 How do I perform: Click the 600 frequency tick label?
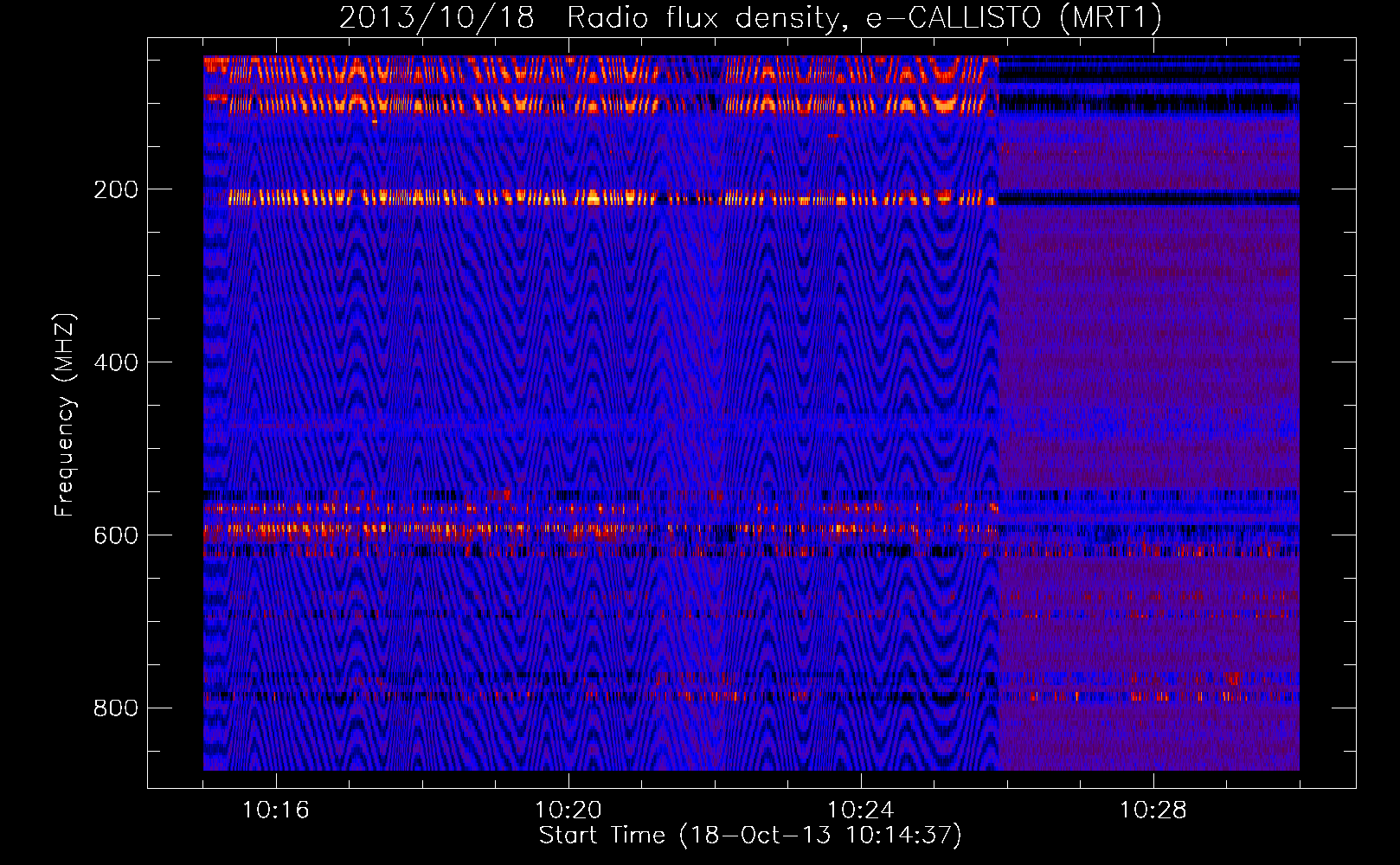[x=116, y=535]
